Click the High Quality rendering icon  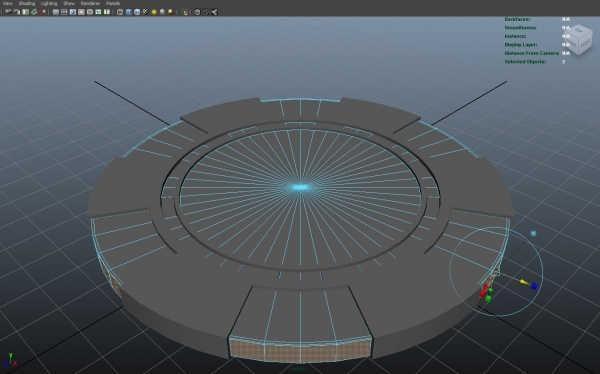(171, 12)
